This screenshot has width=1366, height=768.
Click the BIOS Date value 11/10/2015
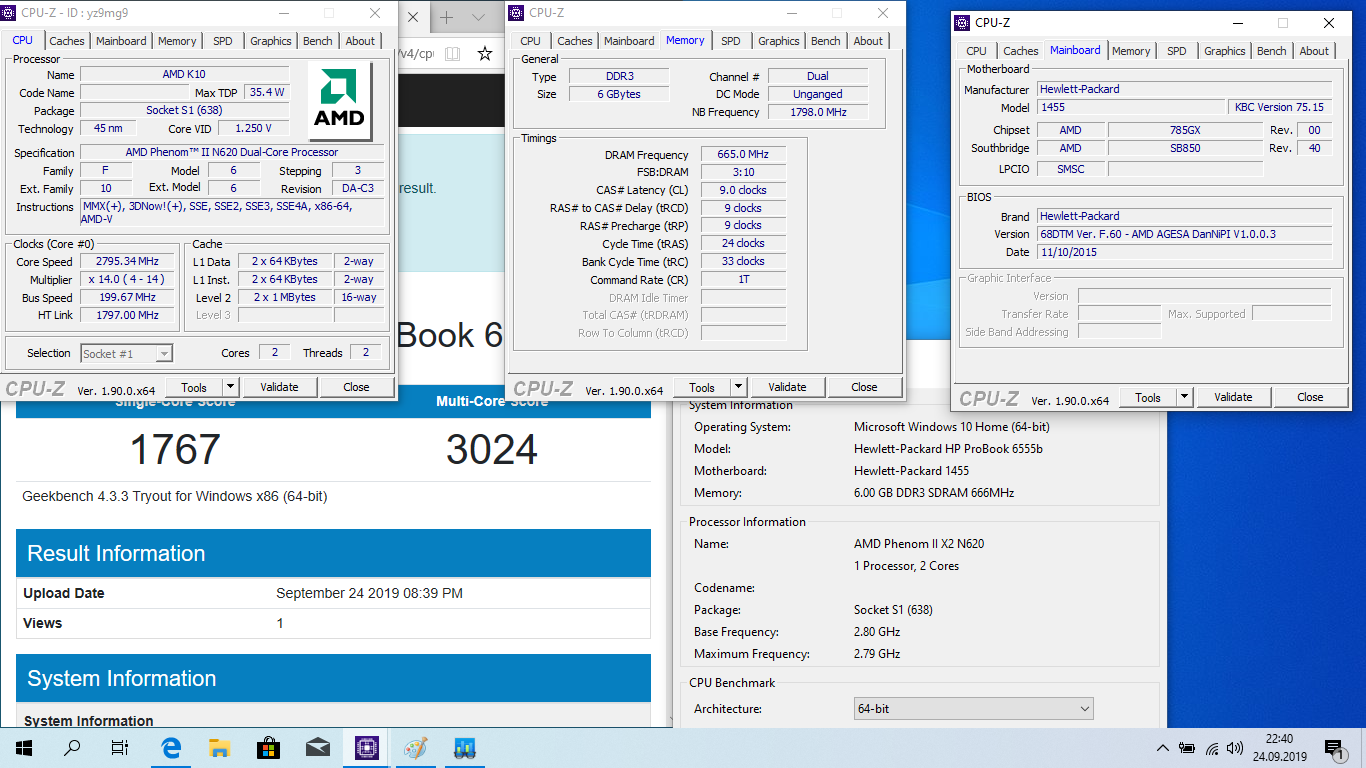pyautogui.click(x=1184, y=252)
